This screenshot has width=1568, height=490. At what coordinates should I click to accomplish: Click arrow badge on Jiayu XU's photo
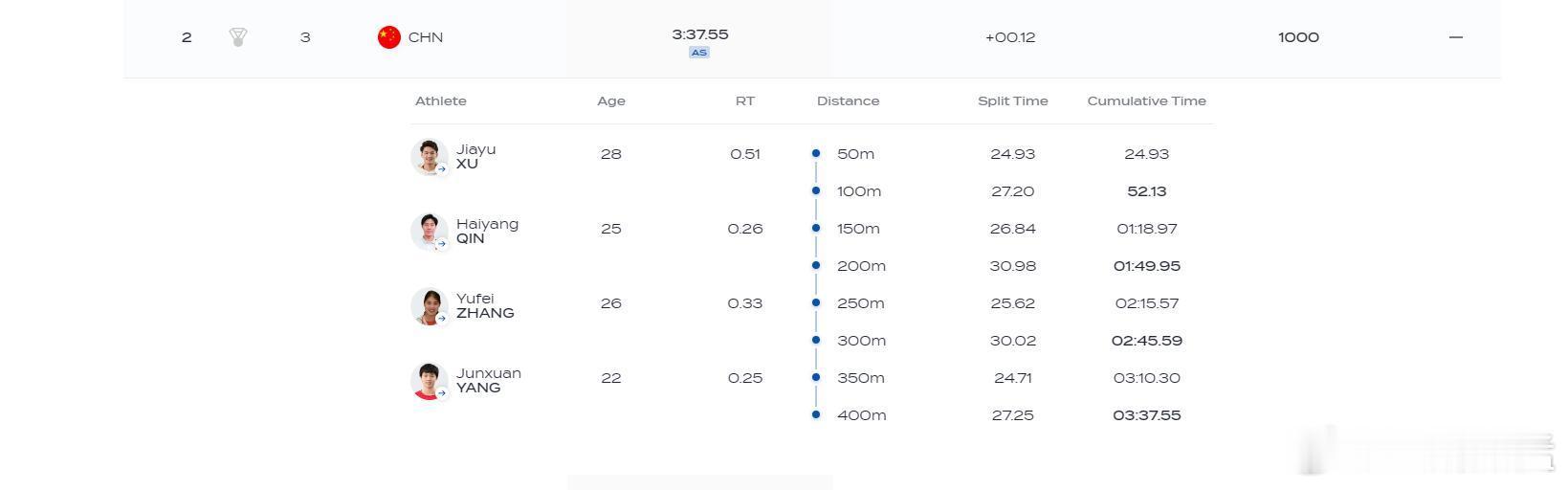tap(442, 169)
